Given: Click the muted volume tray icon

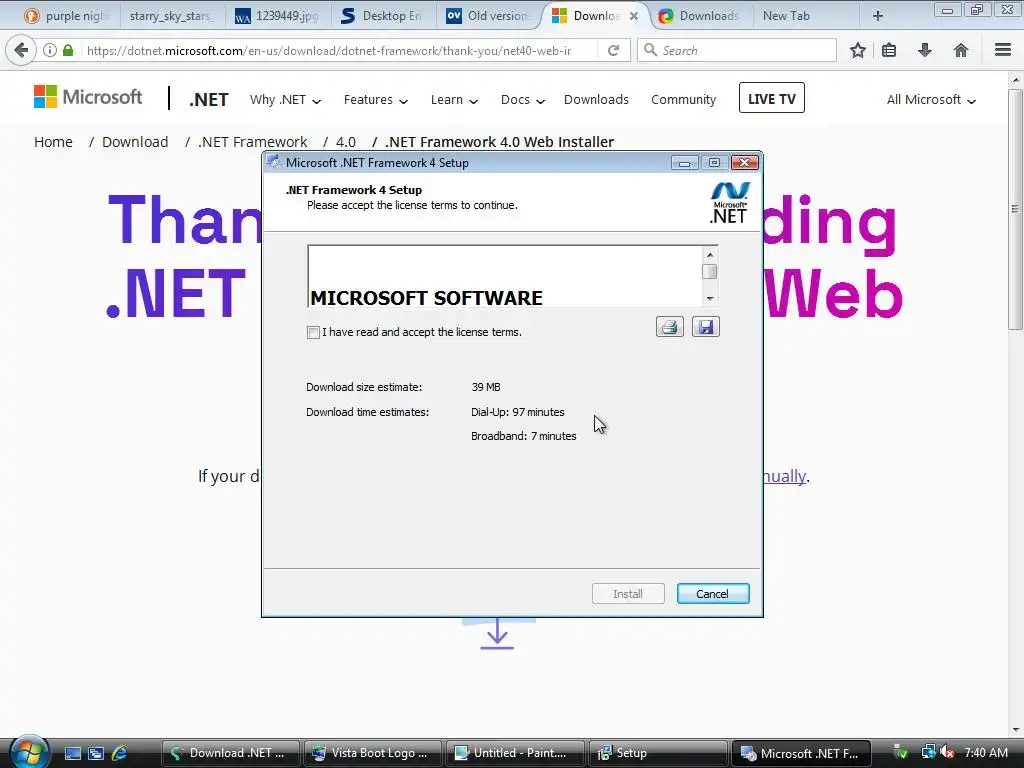Looking at the screenshot, I should click(x=947, y=752).
